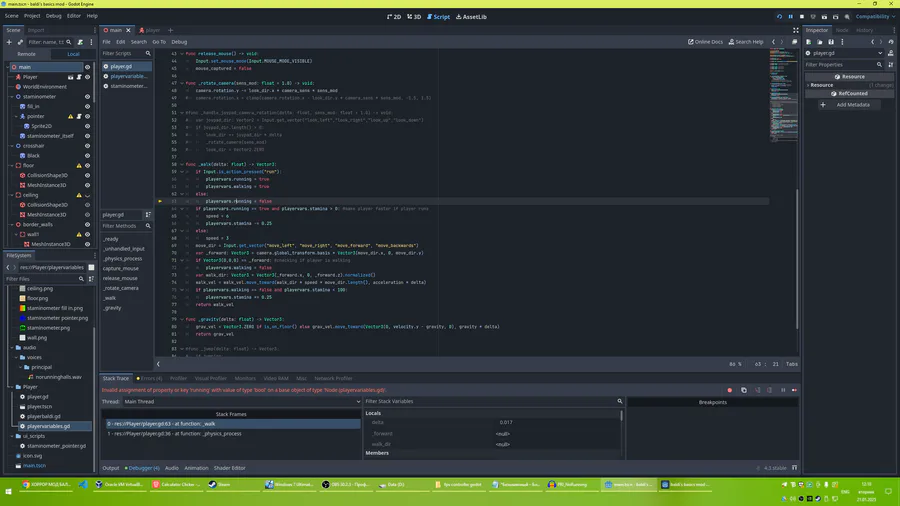This screenshot has height=506, width=900.
Task: Hide the main node visibility eye
Action: coord(87,67)
